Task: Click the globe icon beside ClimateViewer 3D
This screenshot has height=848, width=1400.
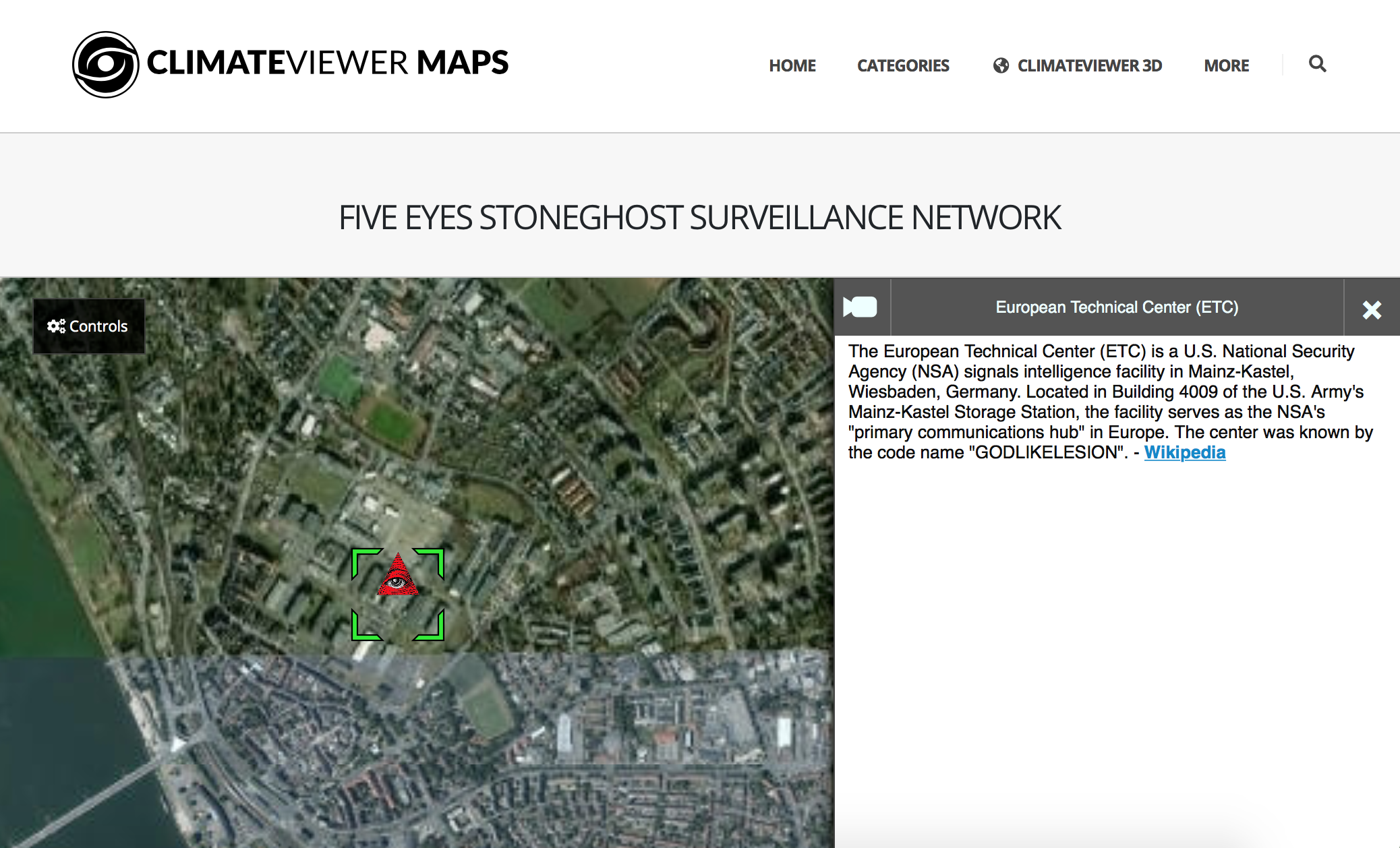Action: (x=1001, y=65)
